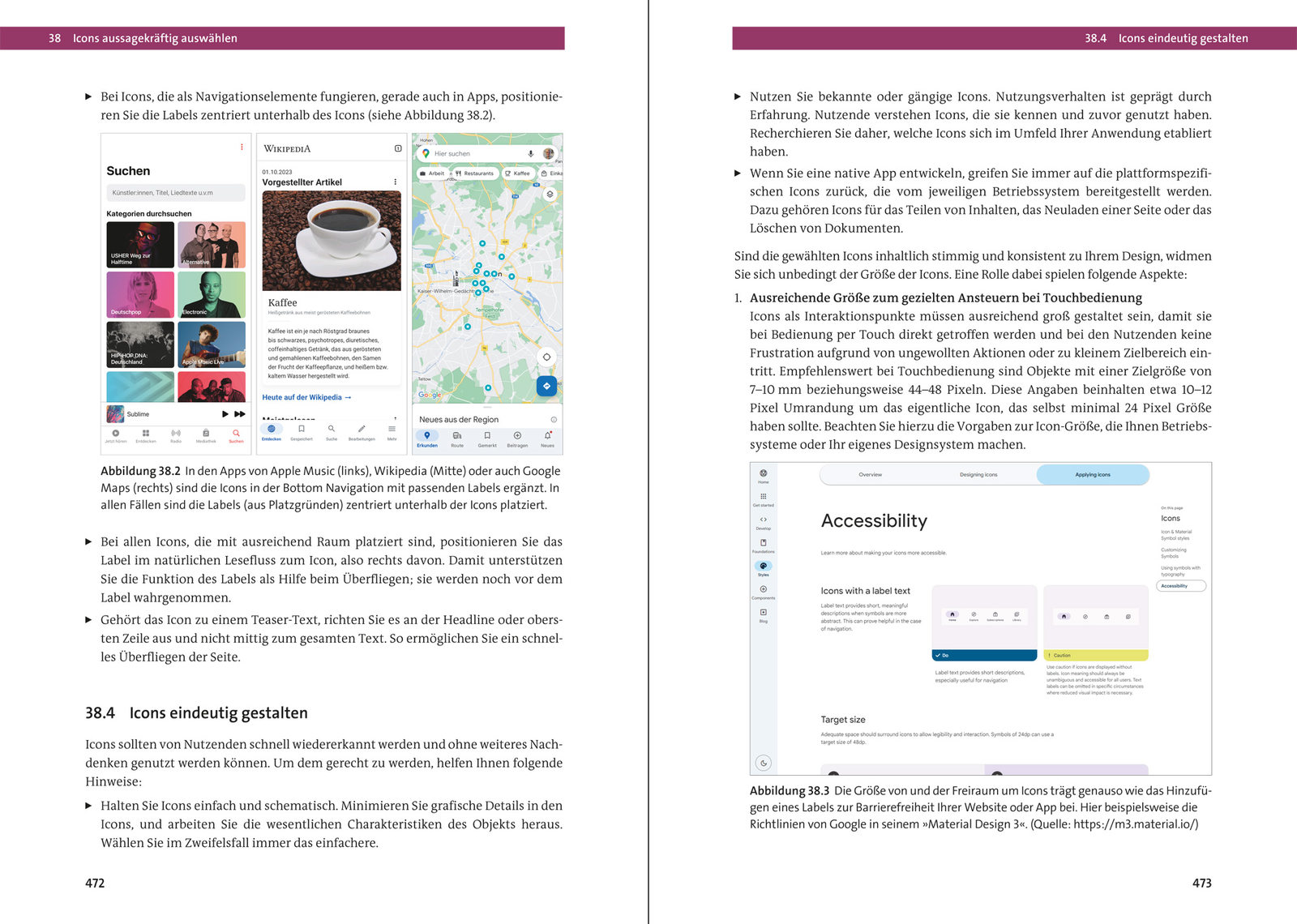Click the 'Kaffee' article title
Viewport: 1297px width, 924px height.
(x=283, y=302)
